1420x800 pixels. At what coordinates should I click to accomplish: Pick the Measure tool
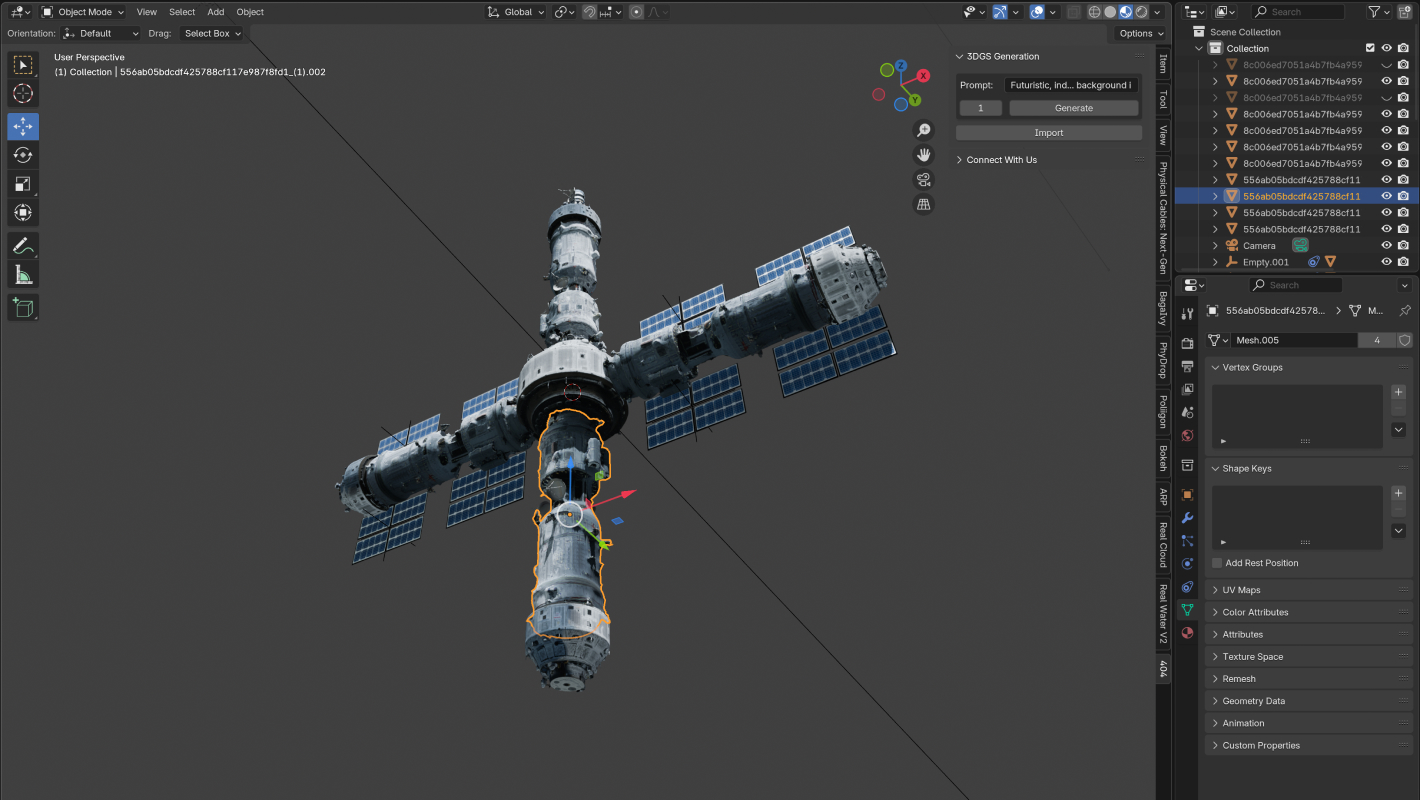click(x=23, y=274)
